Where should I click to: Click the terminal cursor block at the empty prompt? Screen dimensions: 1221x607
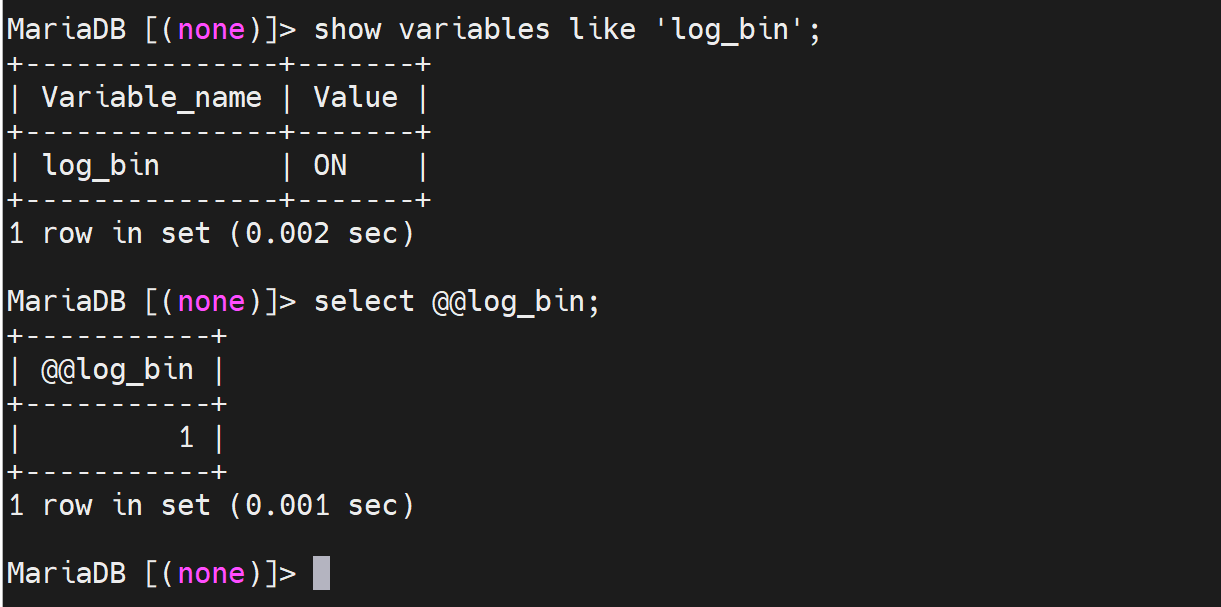[x=321, y=573]
